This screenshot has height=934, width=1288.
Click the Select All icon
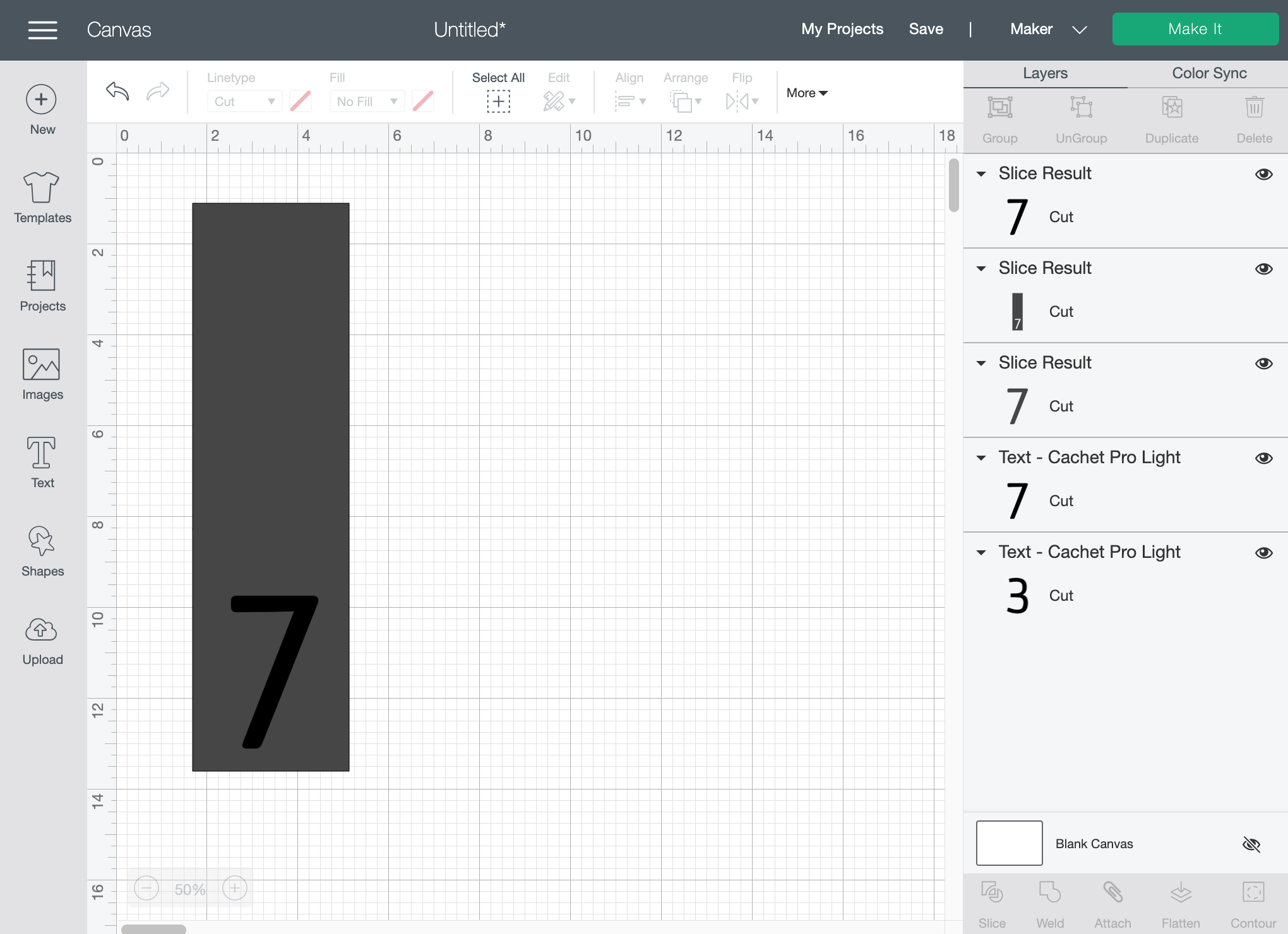(x=498, y=101)
